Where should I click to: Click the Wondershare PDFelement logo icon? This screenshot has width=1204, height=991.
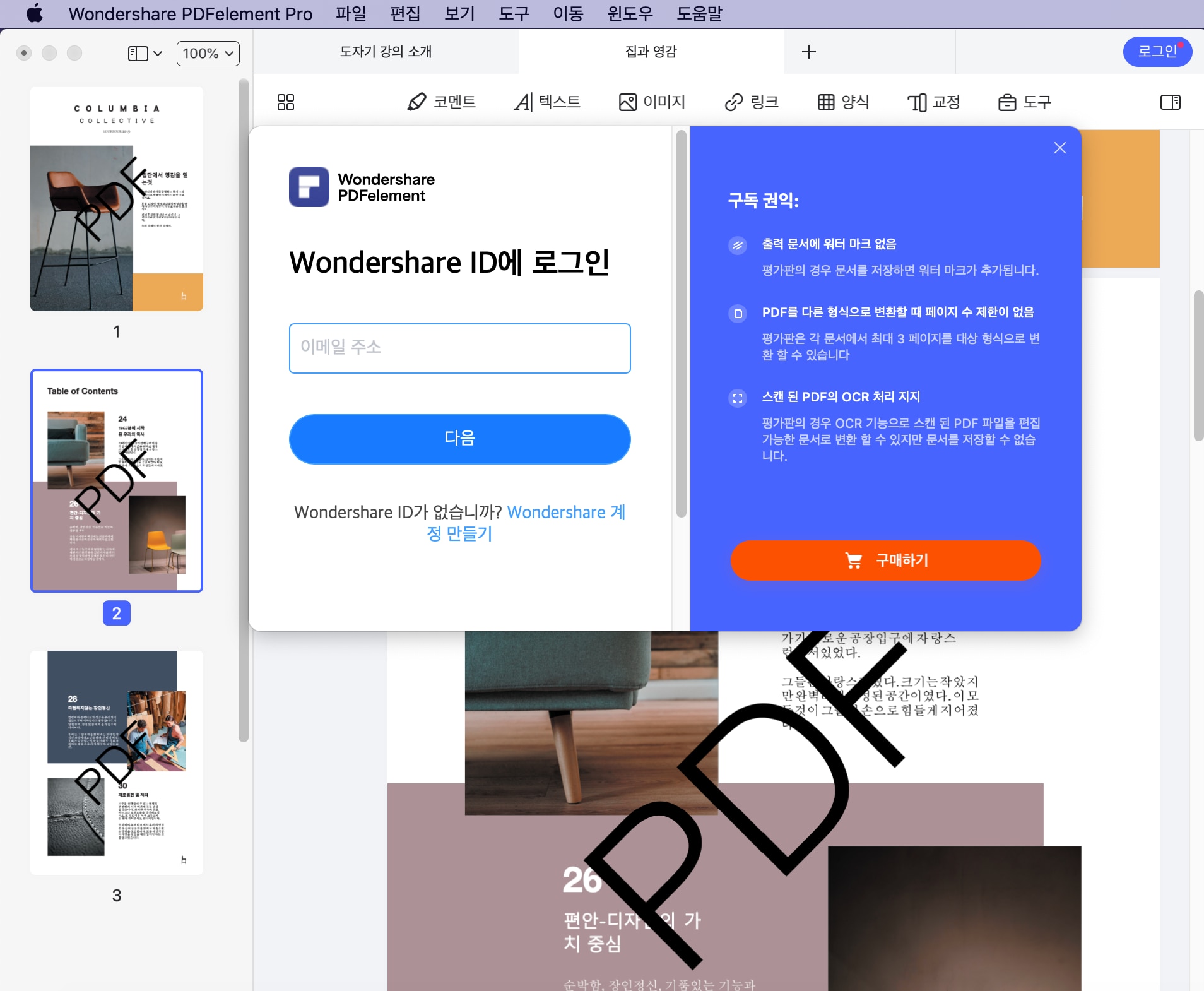pyautogui.click(x=309, y=187)
